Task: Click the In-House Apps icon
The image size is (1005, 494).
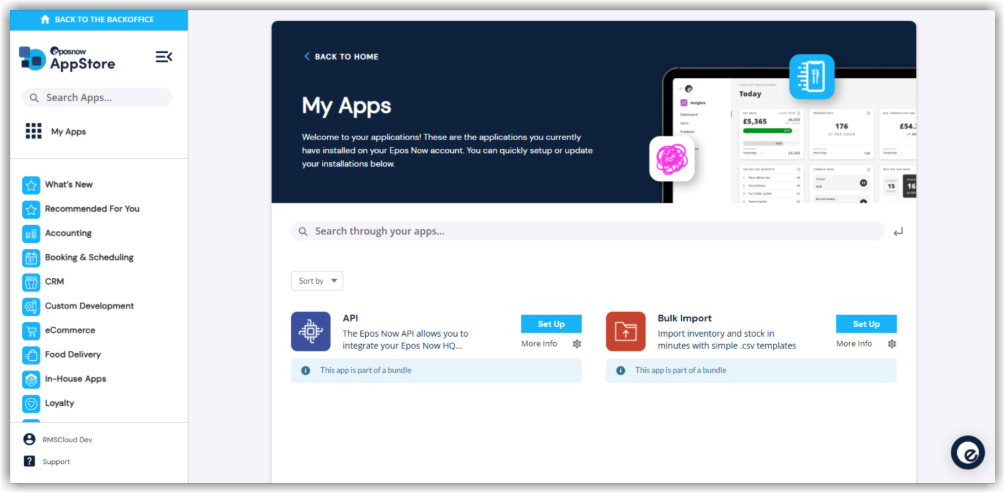Action: 31,380
